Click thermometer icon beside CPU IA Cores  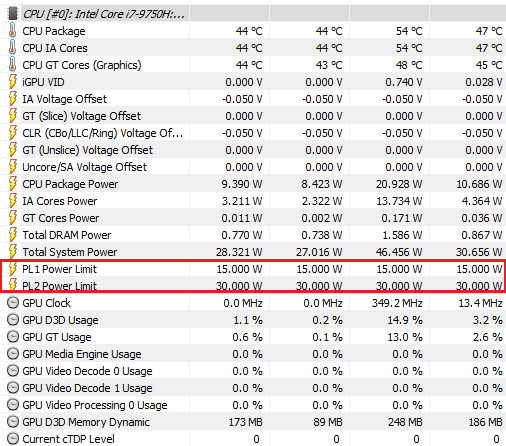13,48
